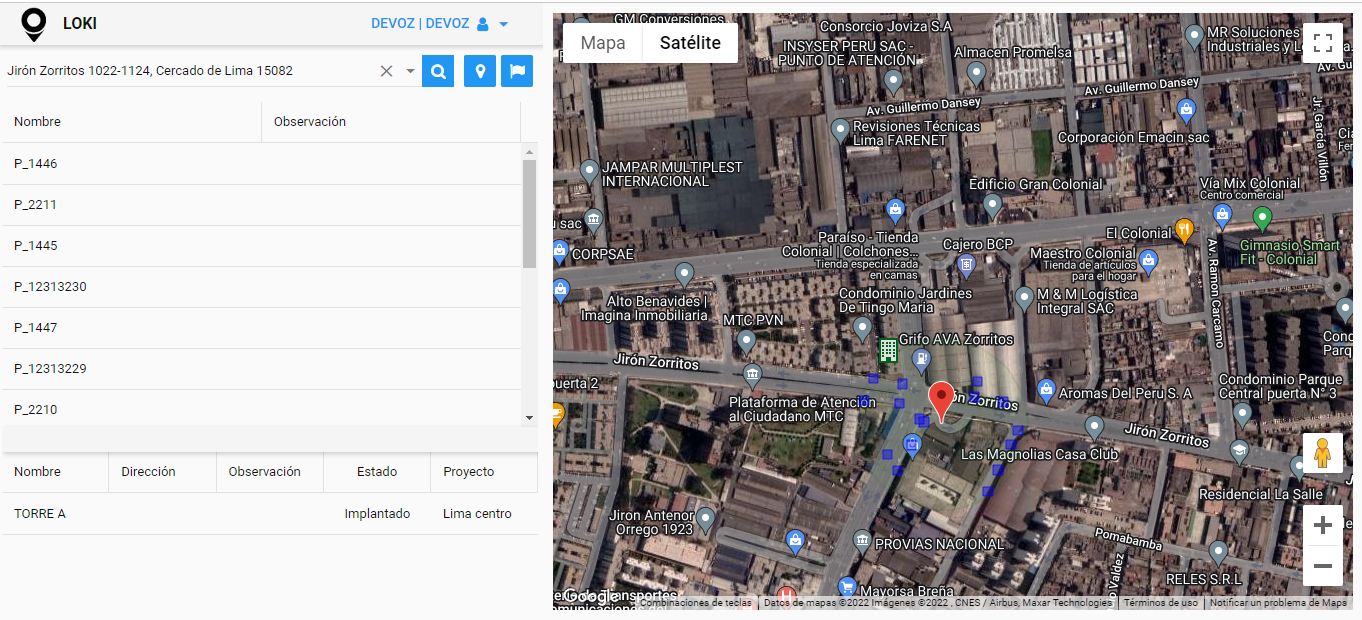Select row P_2211
Screen dimensions: 1362x620
tap(261, 205)
